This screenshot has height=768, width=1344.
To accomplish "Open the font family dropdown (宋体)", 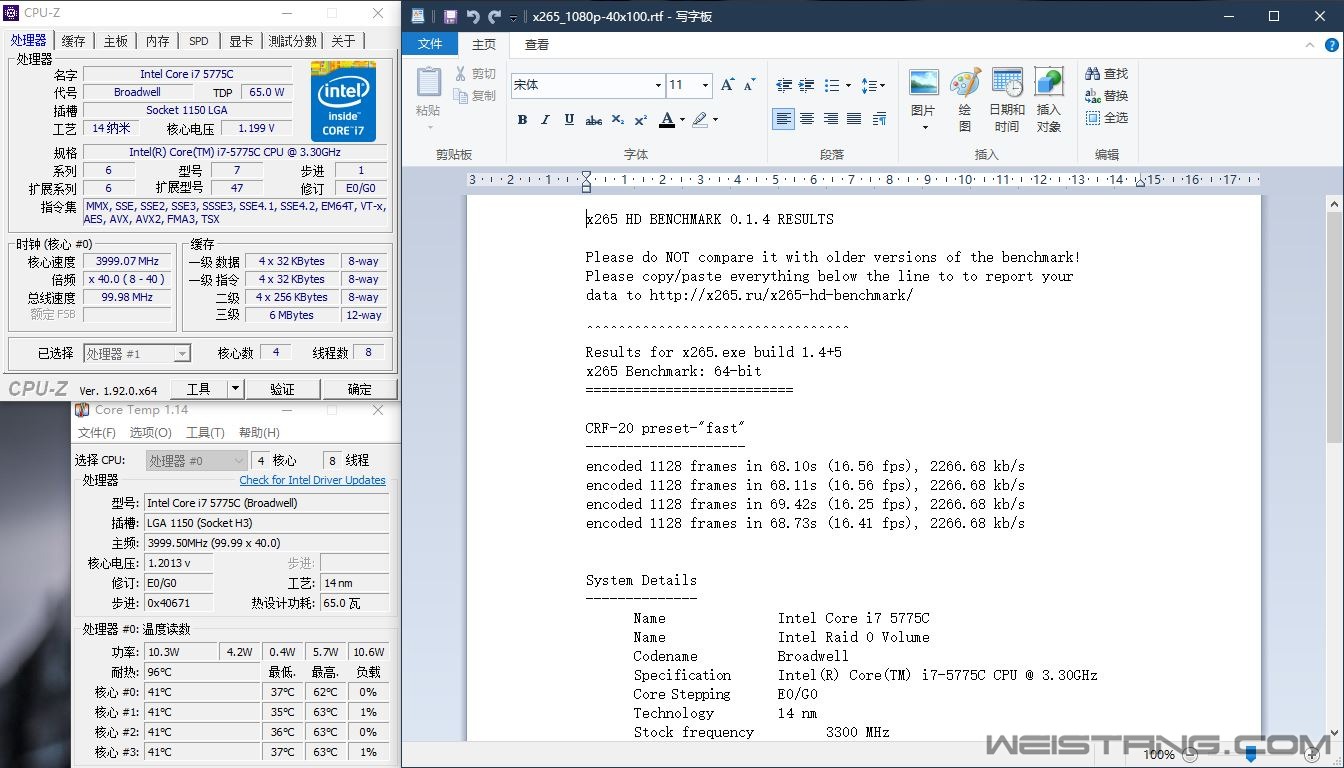I will click(x=658, y=85).
